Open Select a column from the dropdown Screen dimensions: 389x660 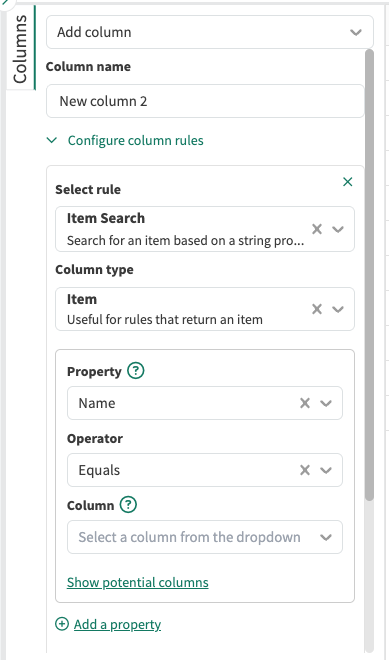coord(205,537)
